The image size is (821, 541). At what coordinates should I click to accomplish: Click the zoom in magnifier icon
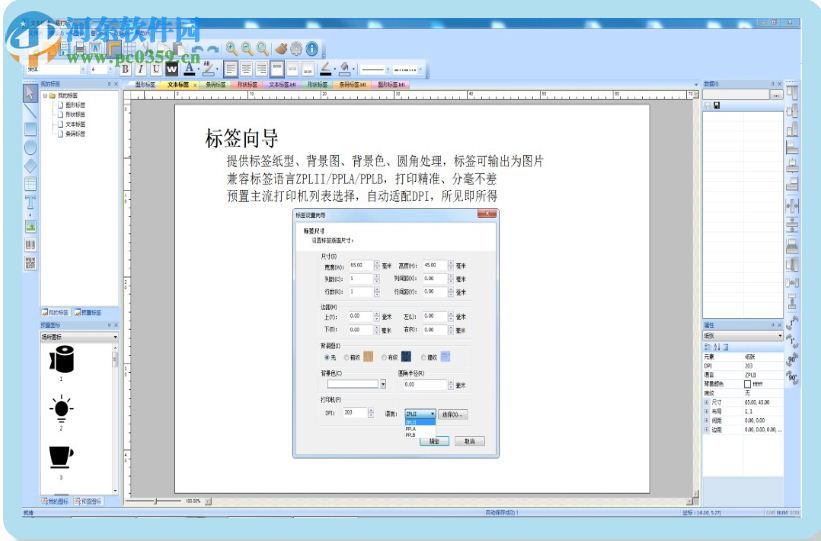point(231,49)
